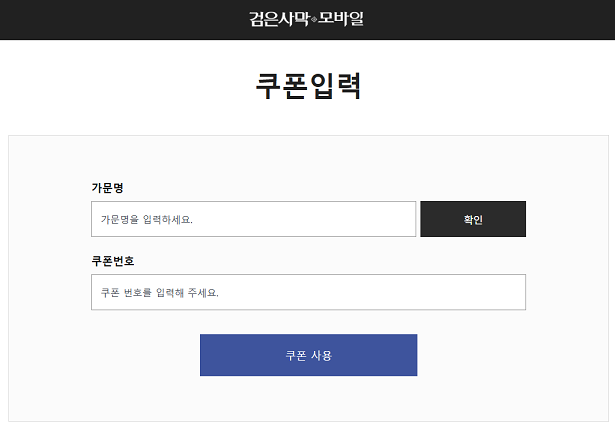The image size is (615, 426).
Task: Select the family name text box
Action: point(253,219)
